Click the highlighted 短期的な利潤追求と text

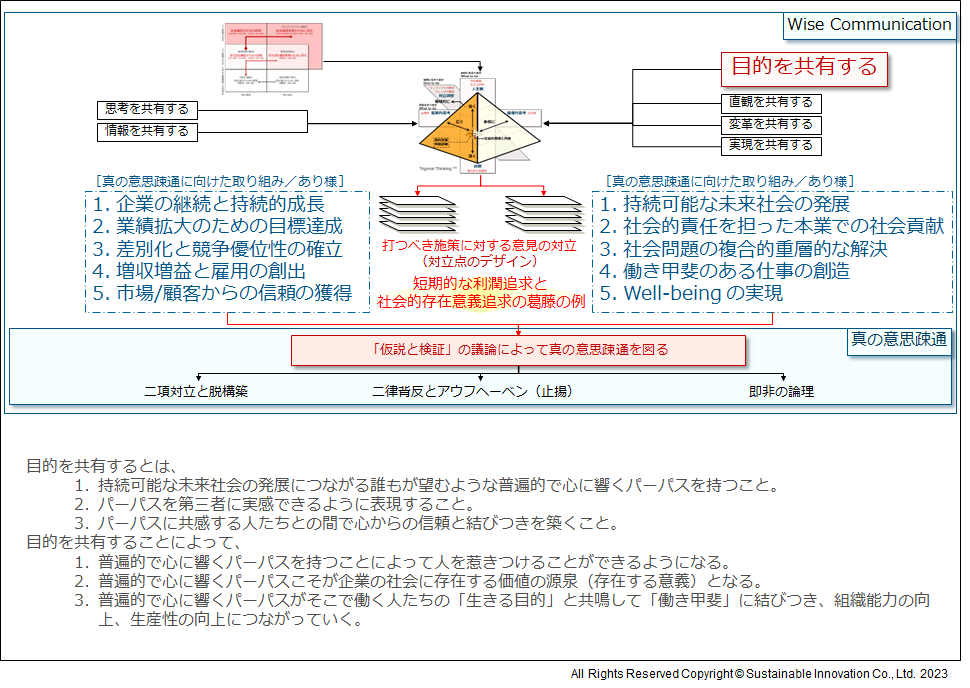point(479,283)
